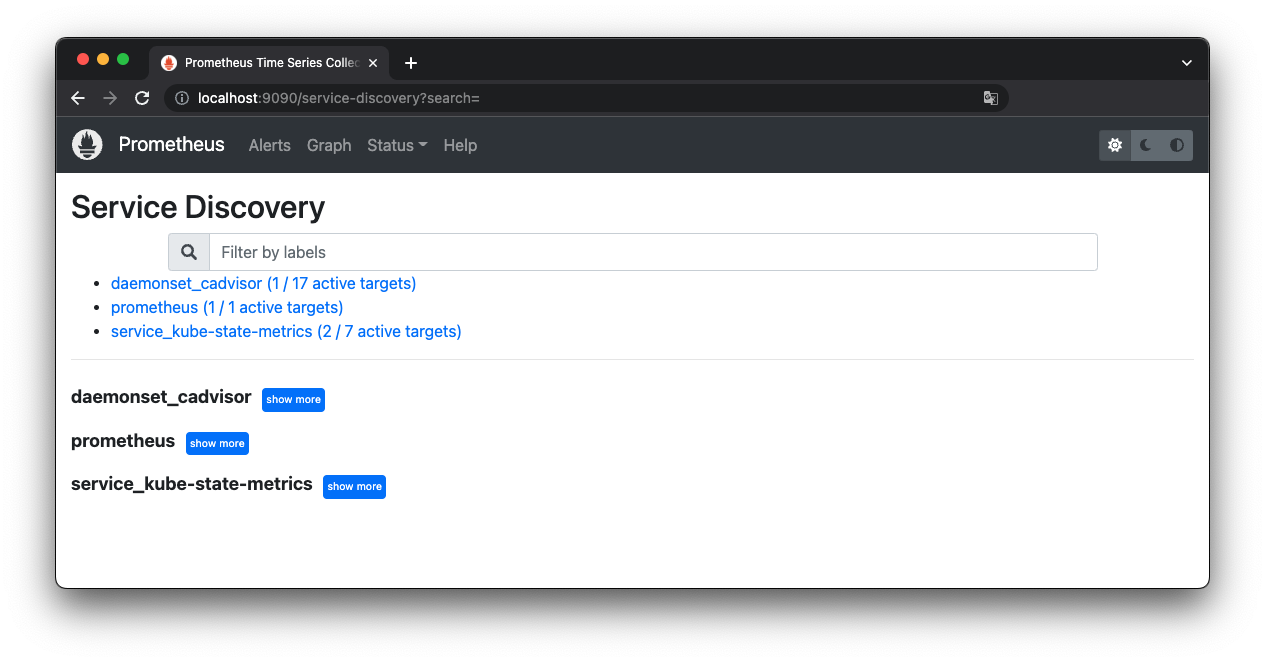Reload the page with refresh icon

[x=142, y=98]
